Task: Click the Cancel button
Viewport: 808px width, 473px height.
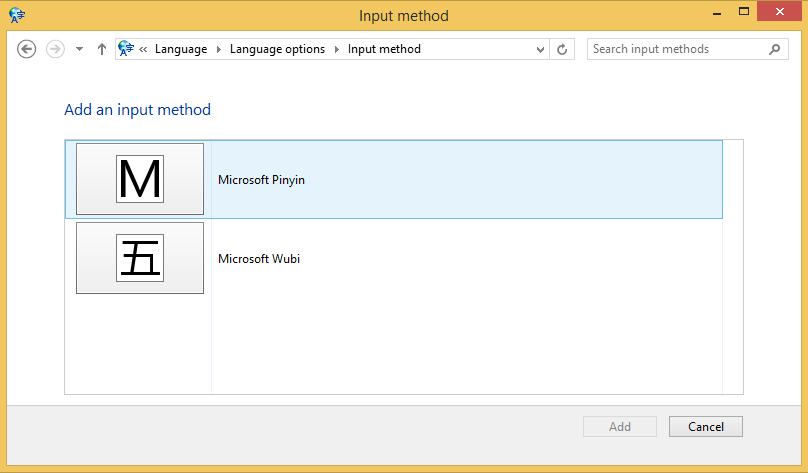Action: pyautogui.click(x=706, y=427)
